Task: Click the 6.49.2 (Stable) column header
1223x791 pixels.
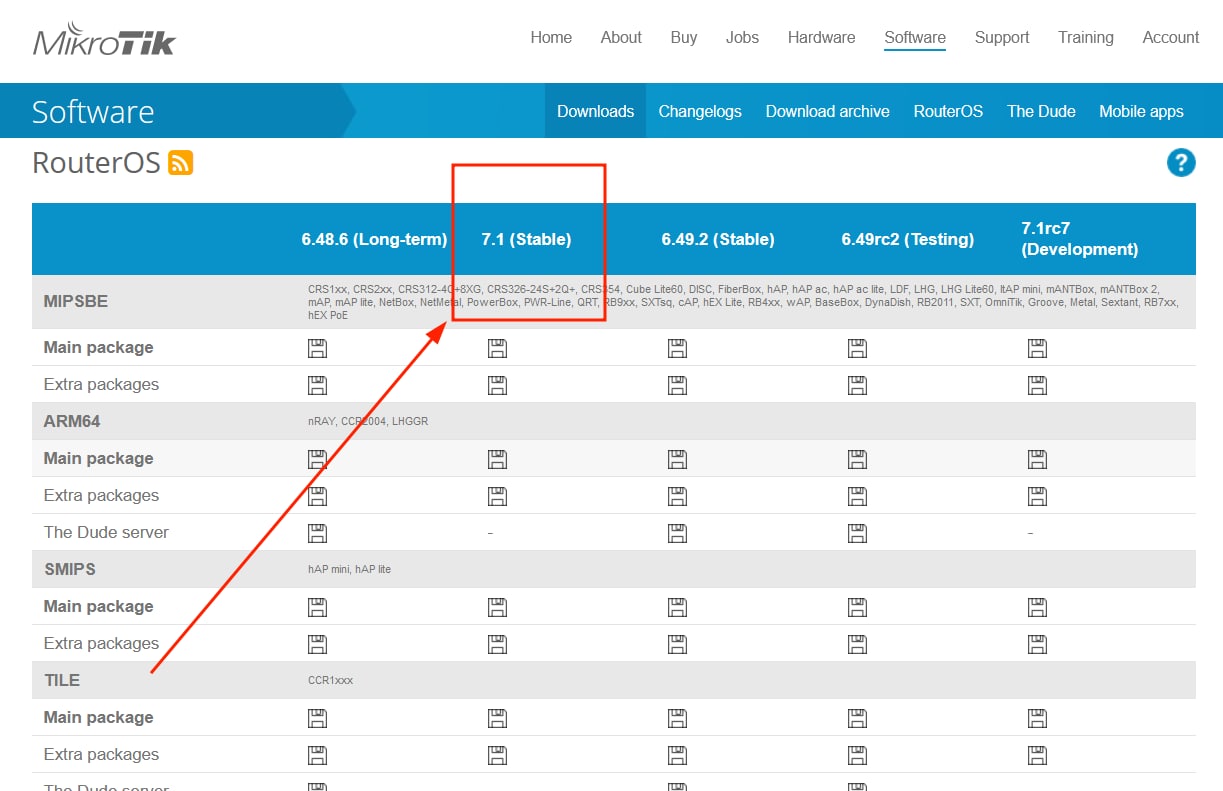Action: [718, 239]
